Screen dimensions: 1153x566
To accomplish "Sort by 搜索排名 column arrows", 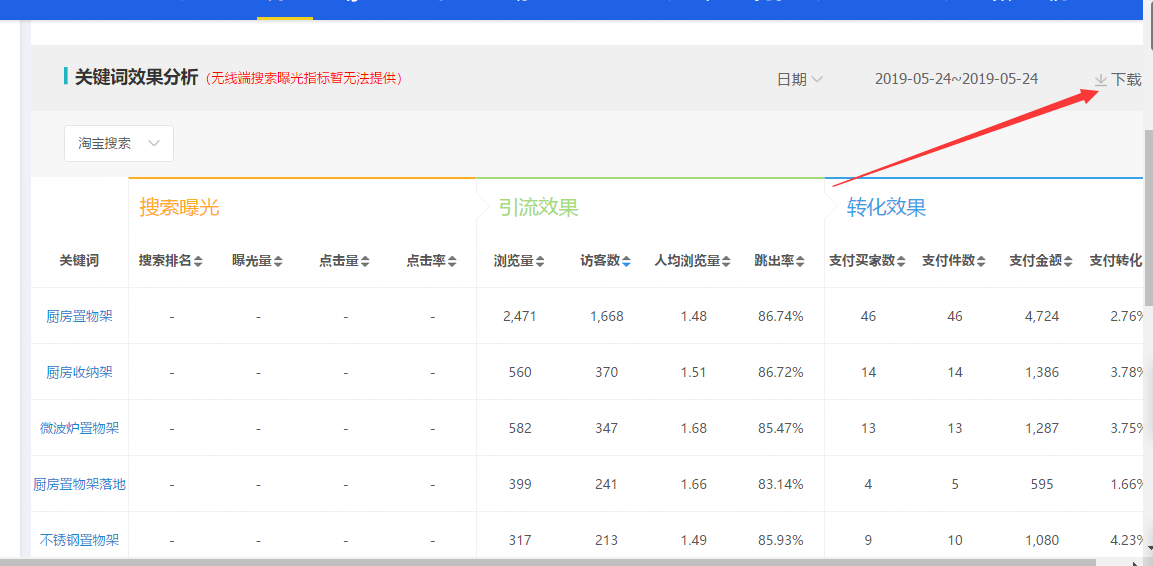I will pyautogui.click(x=198, y=261).
